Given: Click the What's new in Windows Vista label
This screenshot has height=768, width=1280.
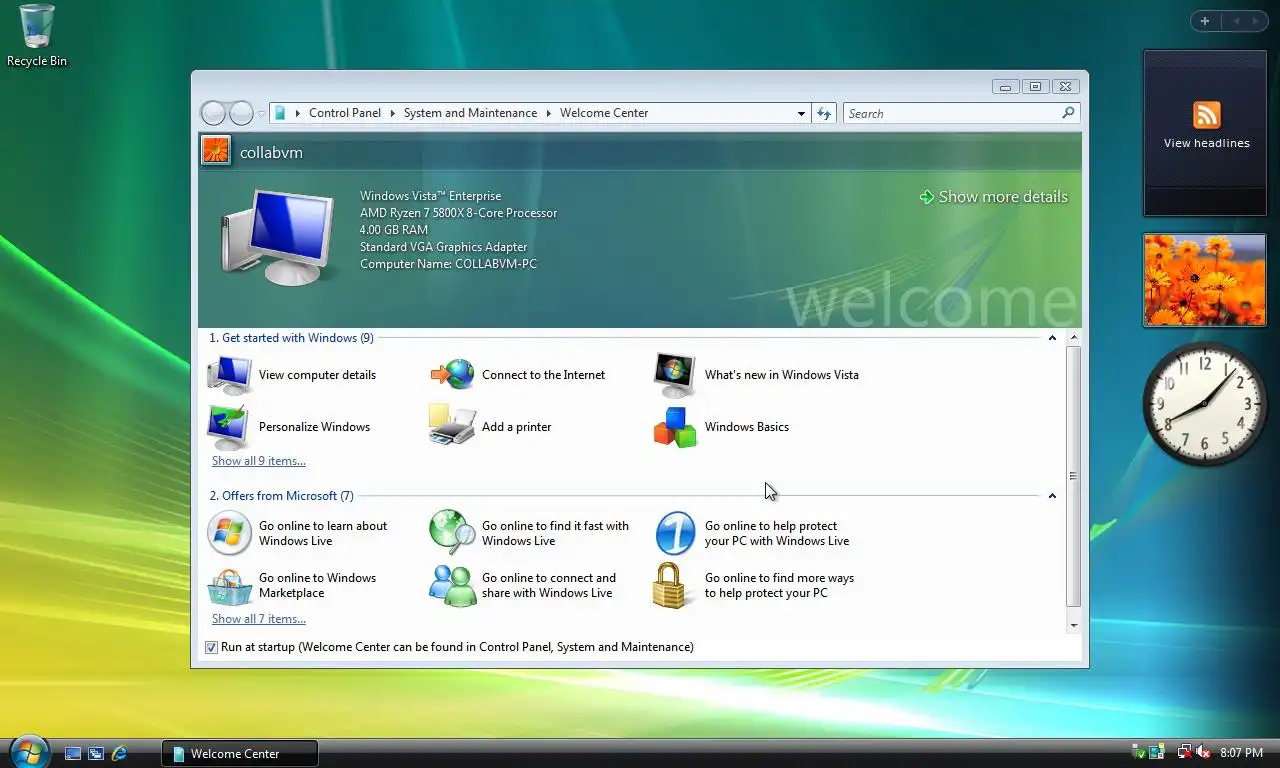Looking at the screenshot, I should [781, 375].
